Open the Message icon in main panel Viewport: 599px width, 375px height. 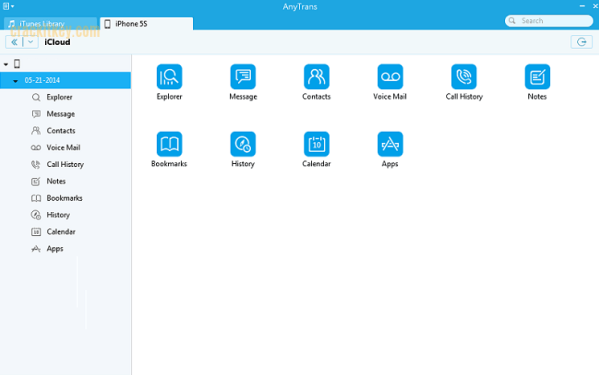point(243,77)
